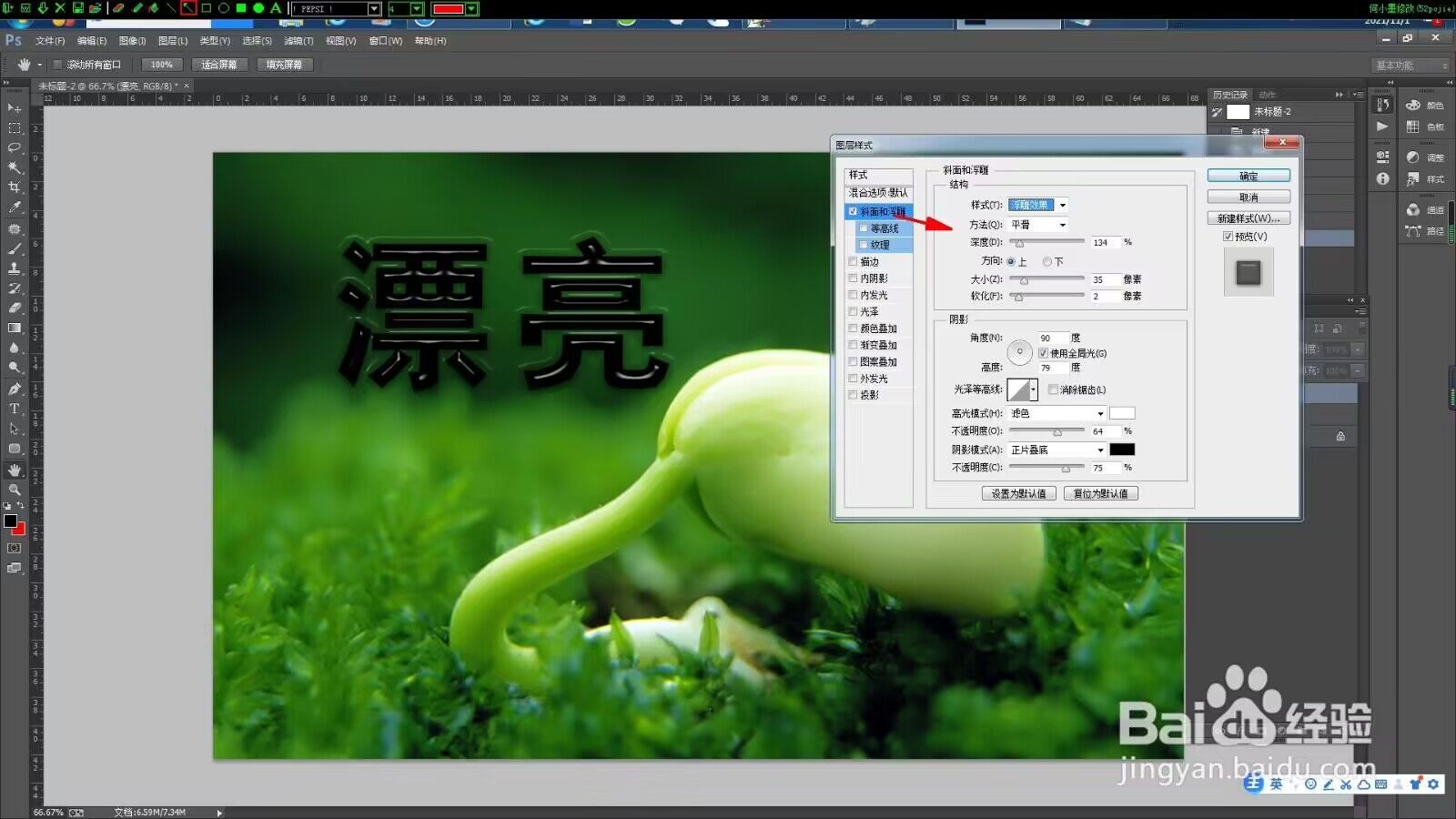Click the 确定 (OK) button
The image size is (1456, 819).
pos(1249,176)
